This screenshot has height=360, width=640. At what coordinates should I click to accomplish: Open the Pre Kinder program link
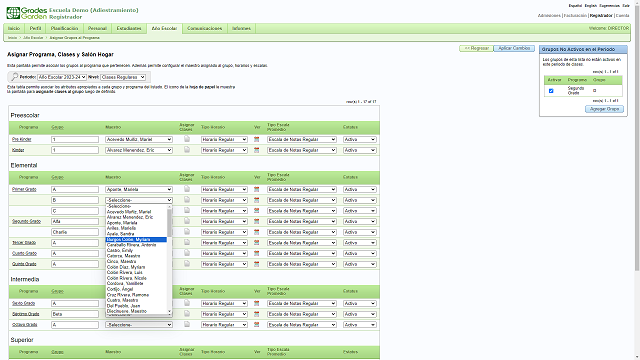22,140
